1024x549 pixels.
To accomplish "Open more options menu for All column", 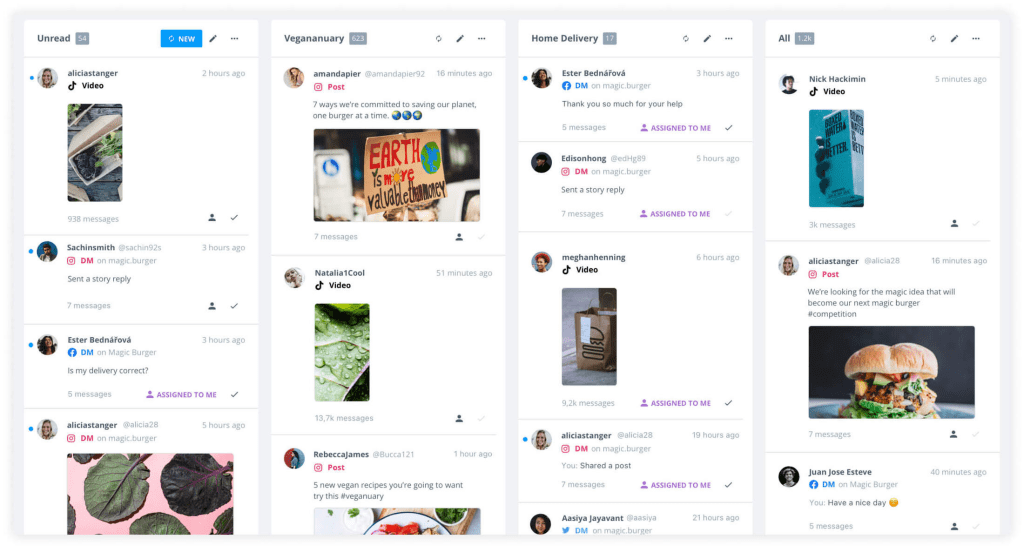I will (x=976, y=39).
